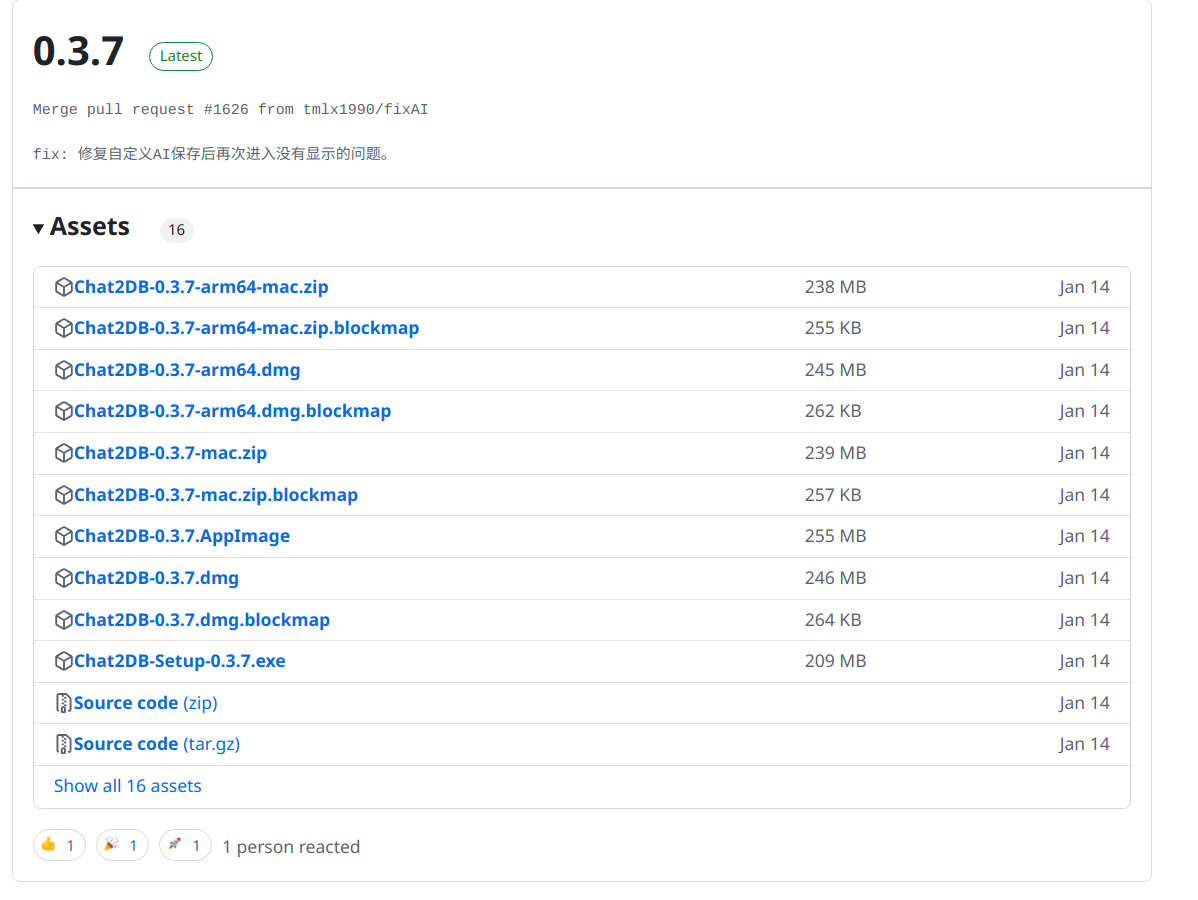Image resolution: width=1198 pixels, height=900 pixels.
Task: Toggle the thumbs-up reaction
Action: [x=59, y=845]
